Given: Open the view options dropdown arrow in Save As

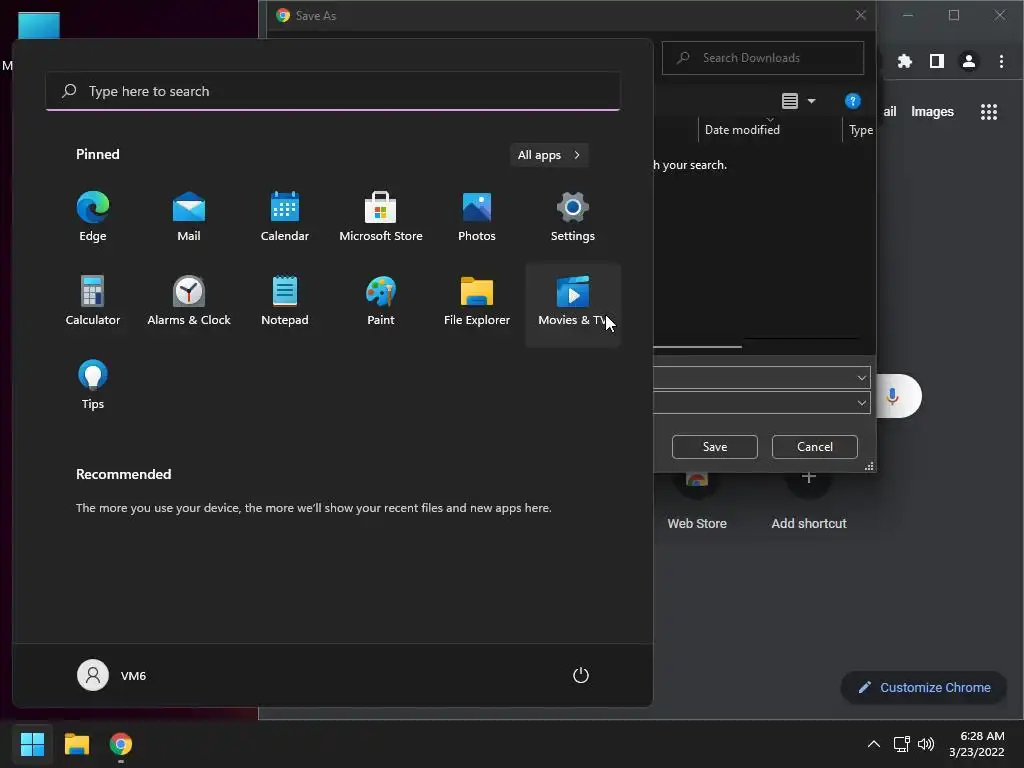Looking at the screenshot, I should click(x=811, y=101).
